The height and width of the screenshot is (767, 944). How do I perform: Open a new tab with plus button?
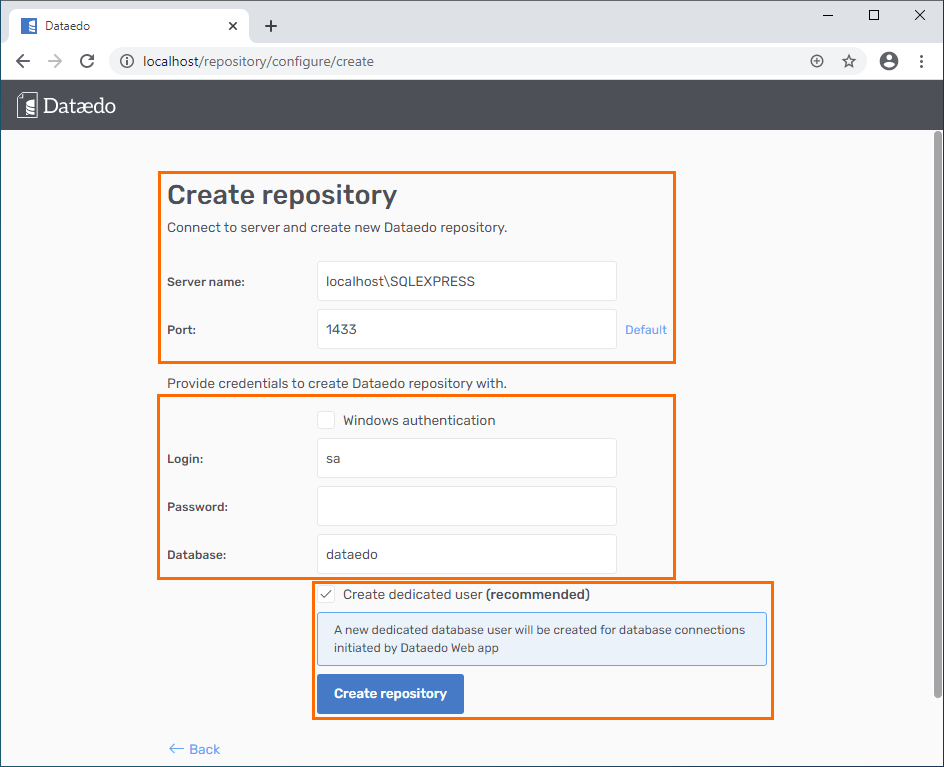[x=271, y=26]
